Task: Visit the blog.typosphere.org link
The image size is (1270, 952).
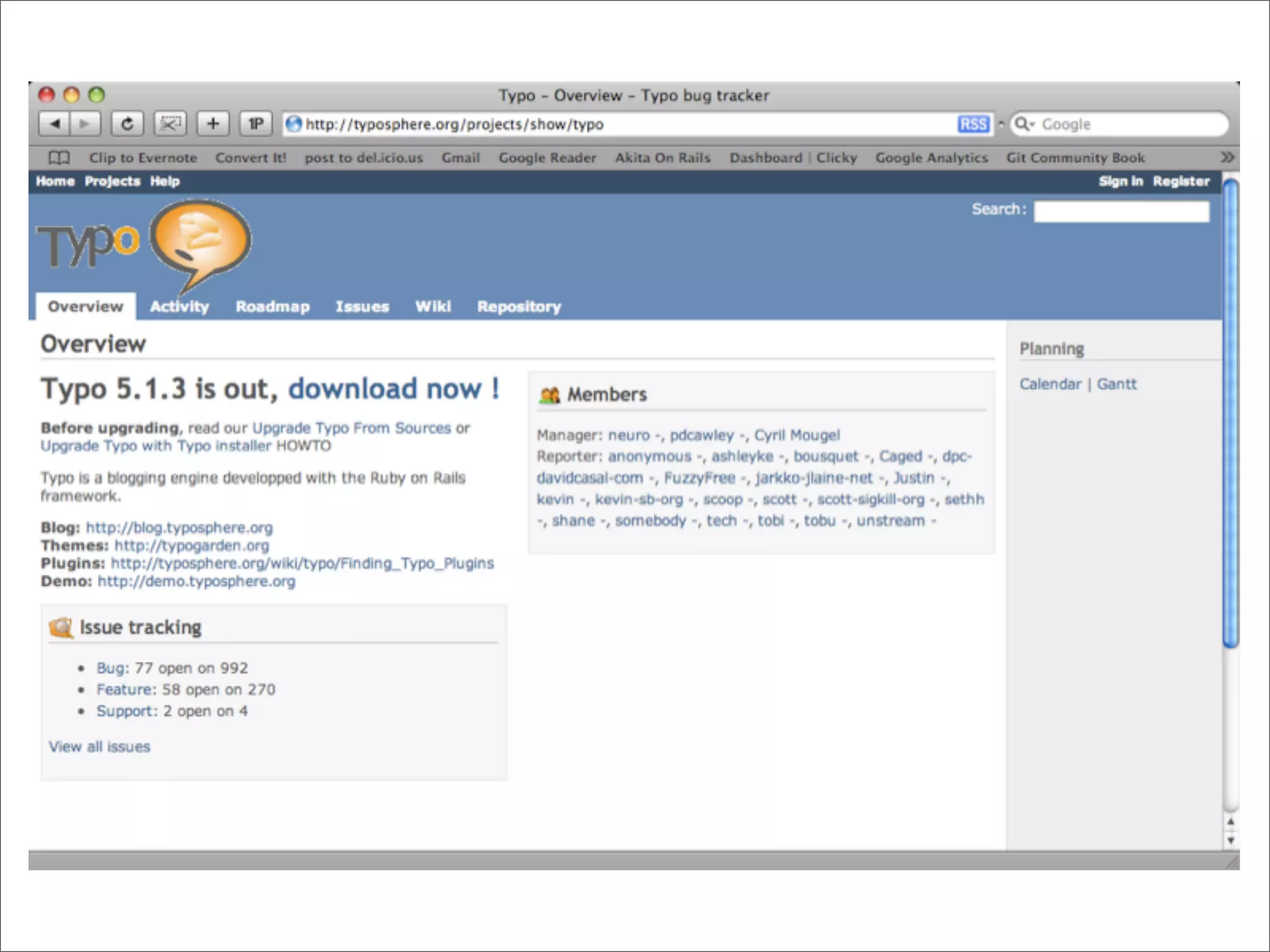Action: 179,527
